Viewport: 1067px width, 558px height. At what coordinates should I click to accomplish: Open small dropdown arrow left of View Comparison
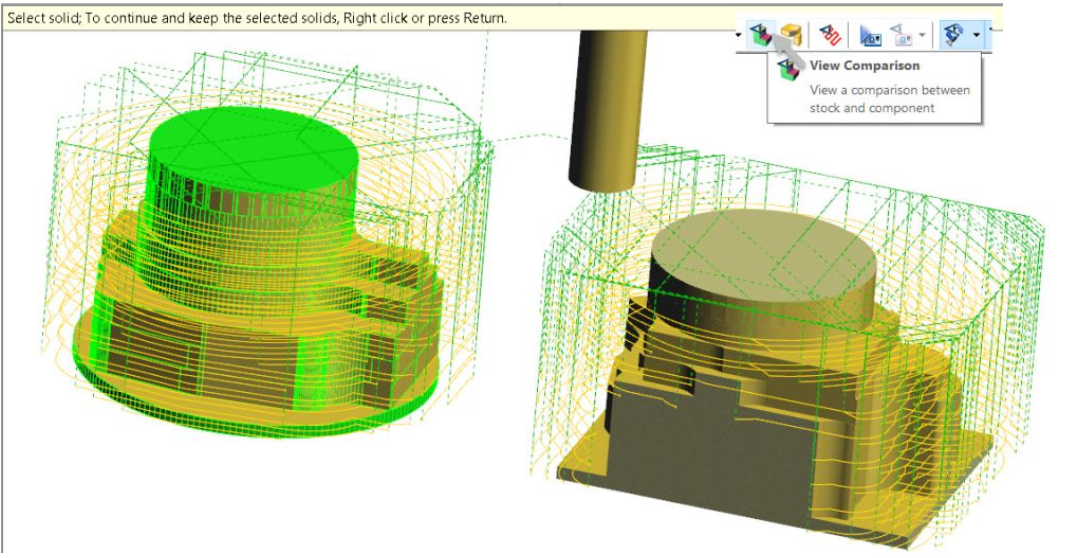click(738, 36)
